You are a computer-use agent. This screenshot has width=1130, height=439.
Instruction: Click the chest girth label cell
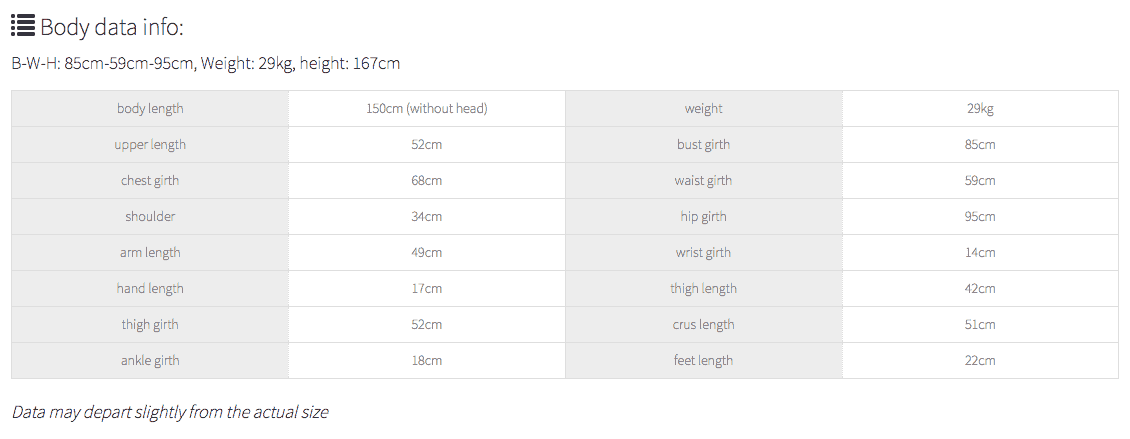(x=150, y=180)
